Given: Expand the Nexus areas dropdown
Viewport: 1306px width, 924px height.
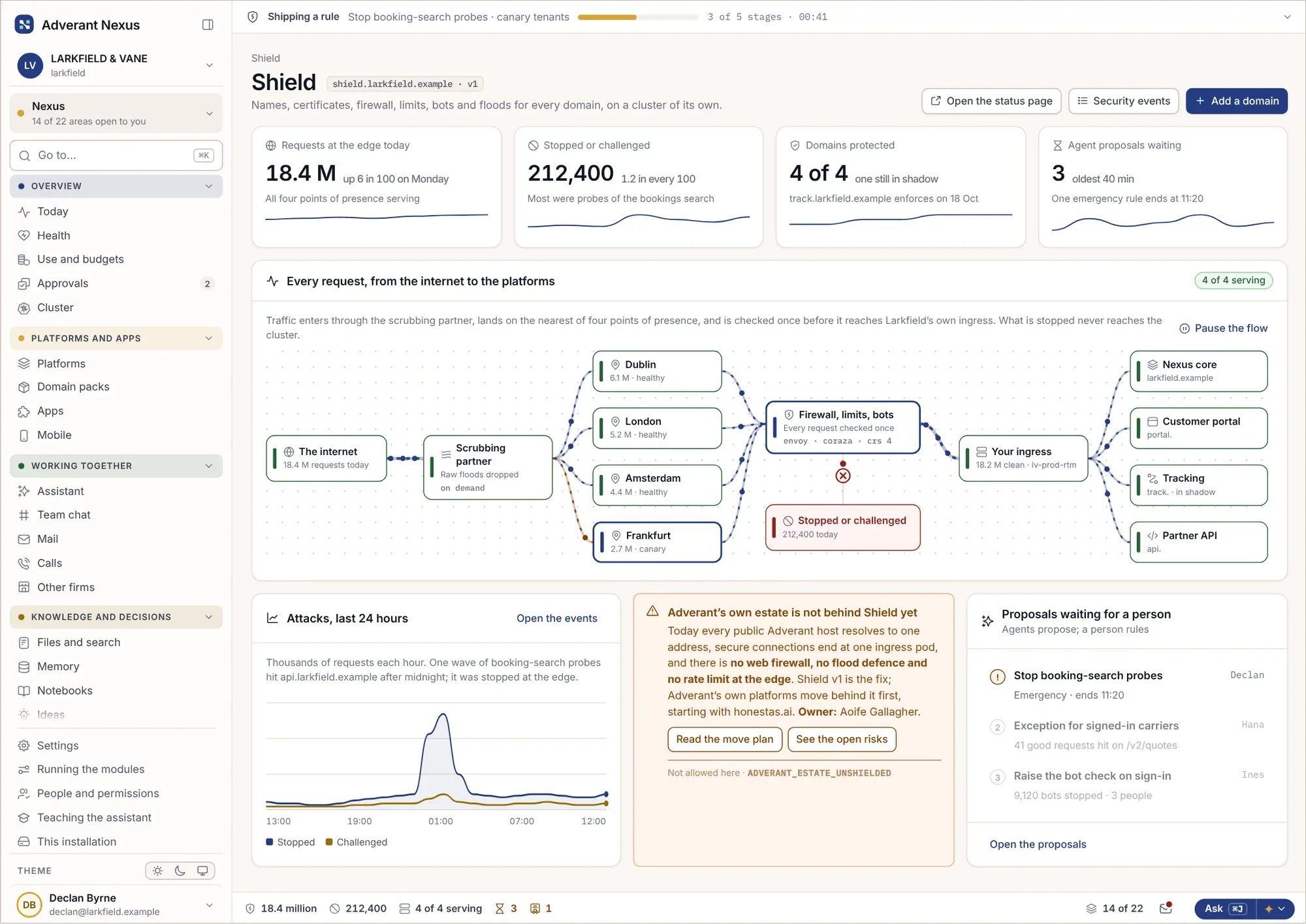Looking at the screenshot, I should click(x=116, y=113).
